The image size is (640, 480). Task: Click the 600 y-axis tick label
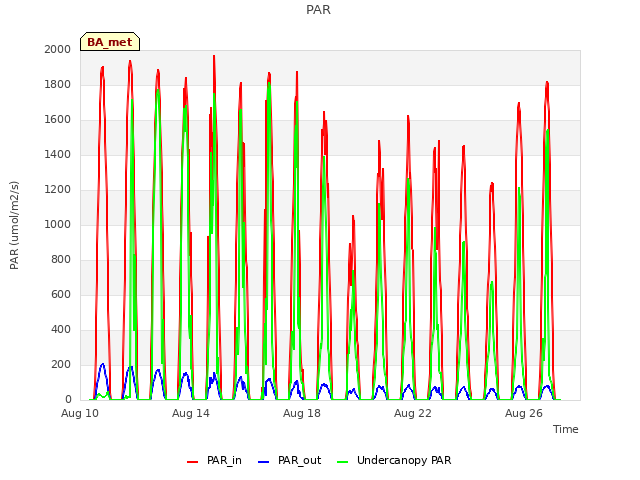pyautogui.click(x=61, y=294)
